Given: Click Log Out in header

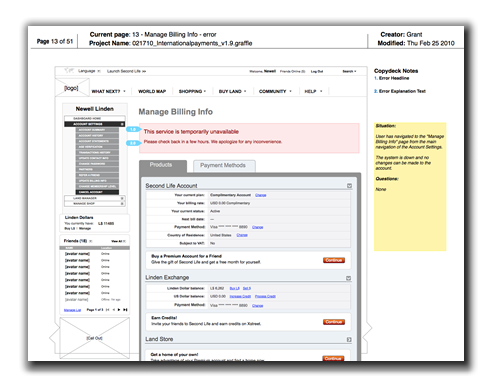Looking at the screenshot, I should (317, 71).
